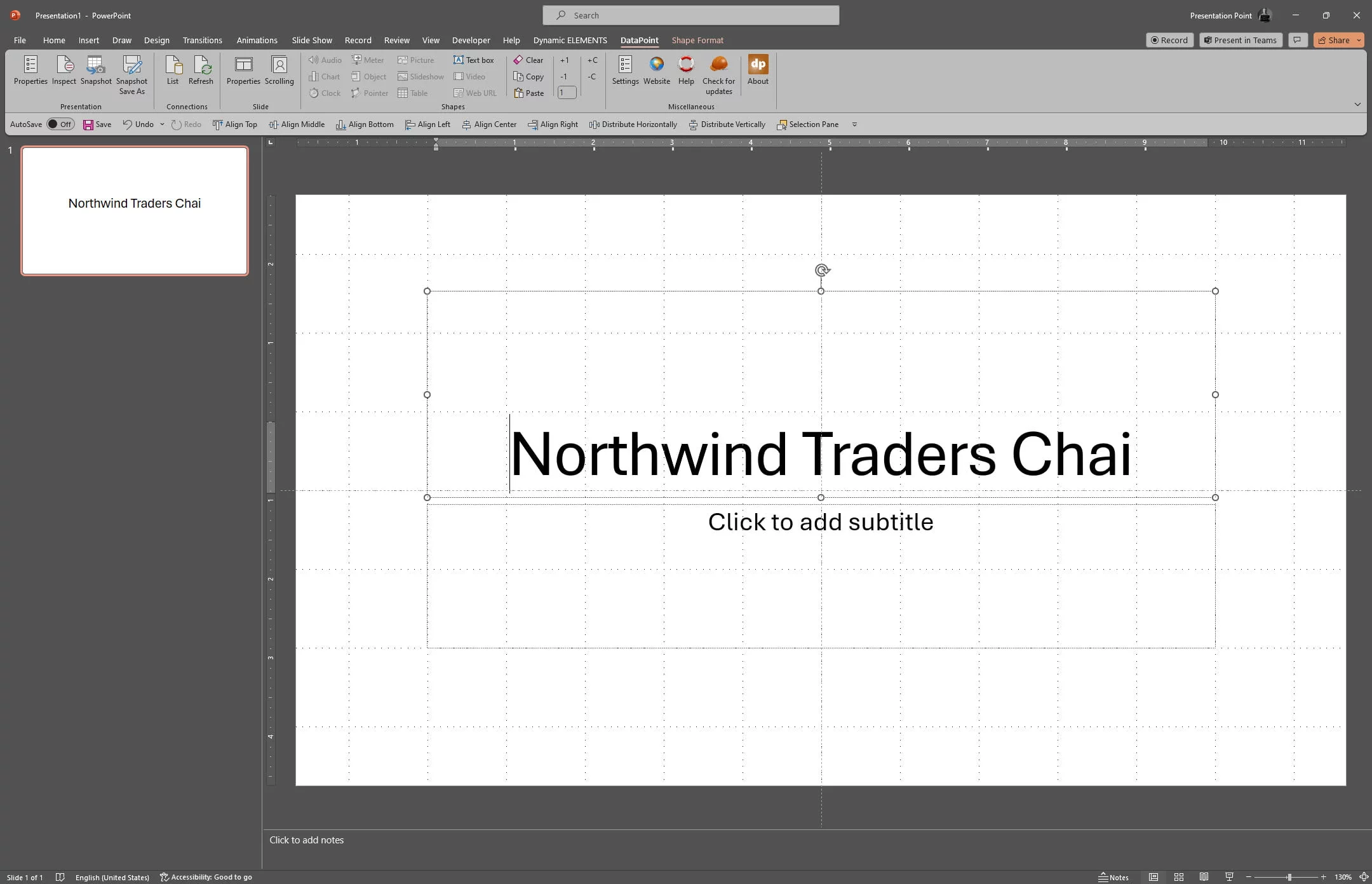Take a Snapshot of the presentation
The image size is (1372, 884).
(96, 70)
